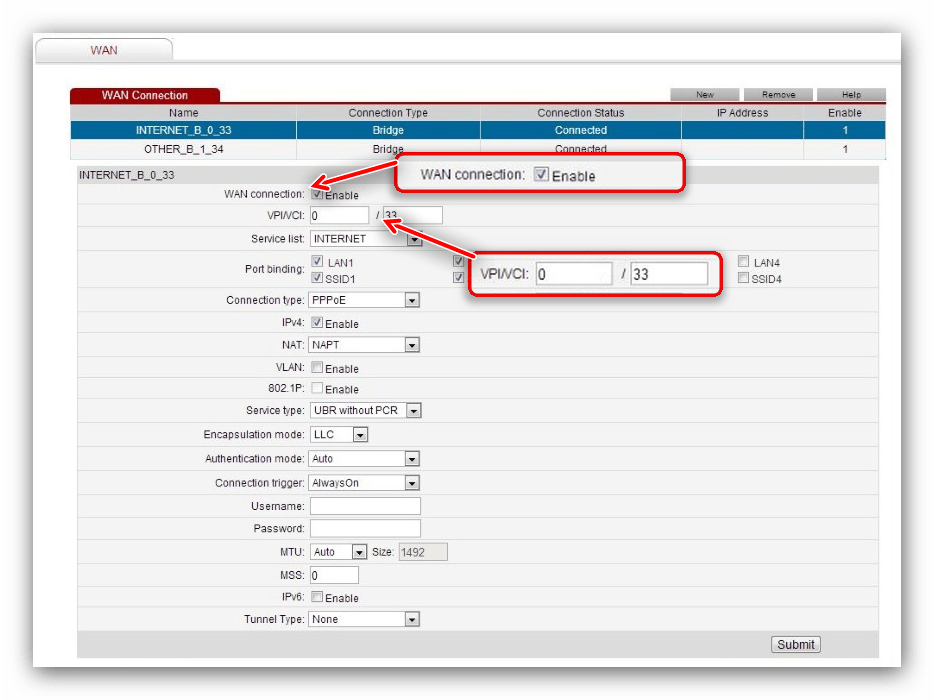
Task: Focus the Password input field
Action: (x=365, y=528)
